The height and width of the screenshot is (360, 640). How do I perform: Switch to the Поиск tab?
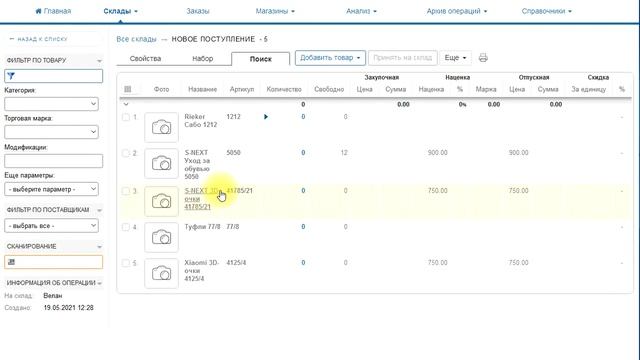click(260, 59)
